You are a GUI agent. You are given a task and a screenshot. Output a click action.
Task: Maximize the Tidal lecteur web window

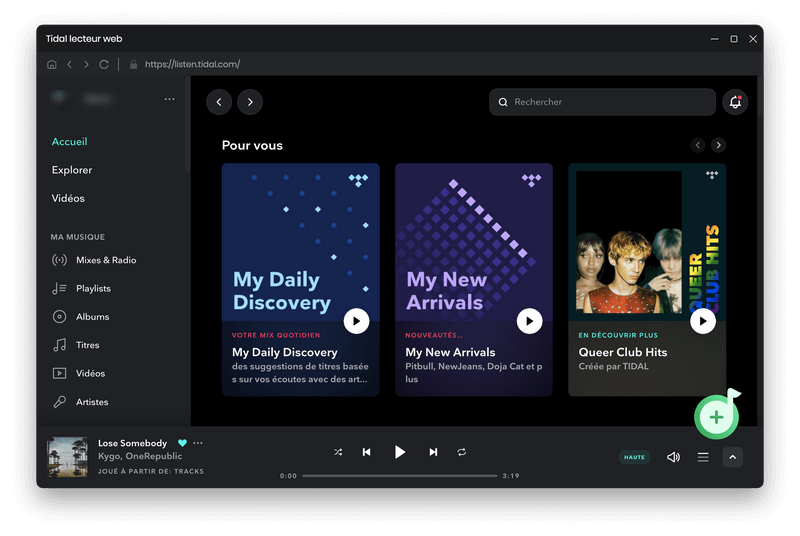[734, 39]
